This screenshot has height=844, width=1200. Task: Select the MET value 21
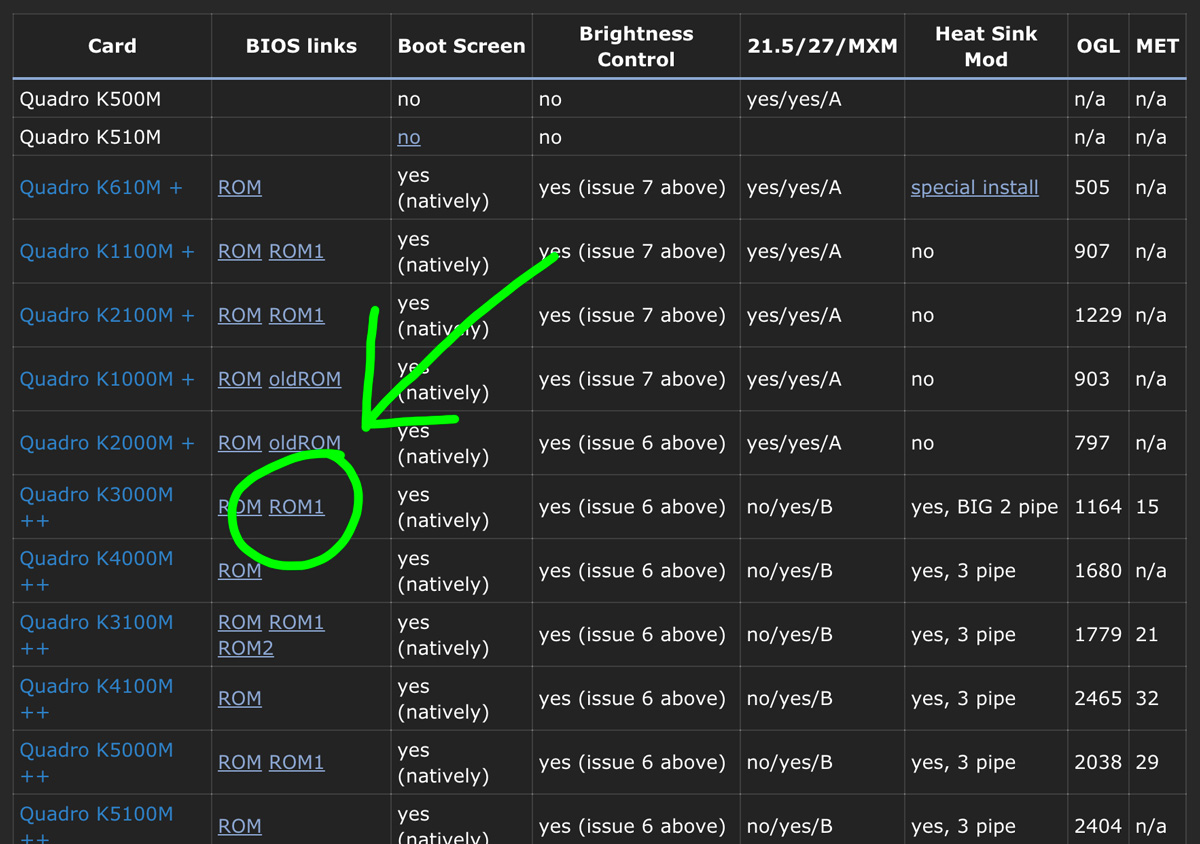coord(1147,635)
